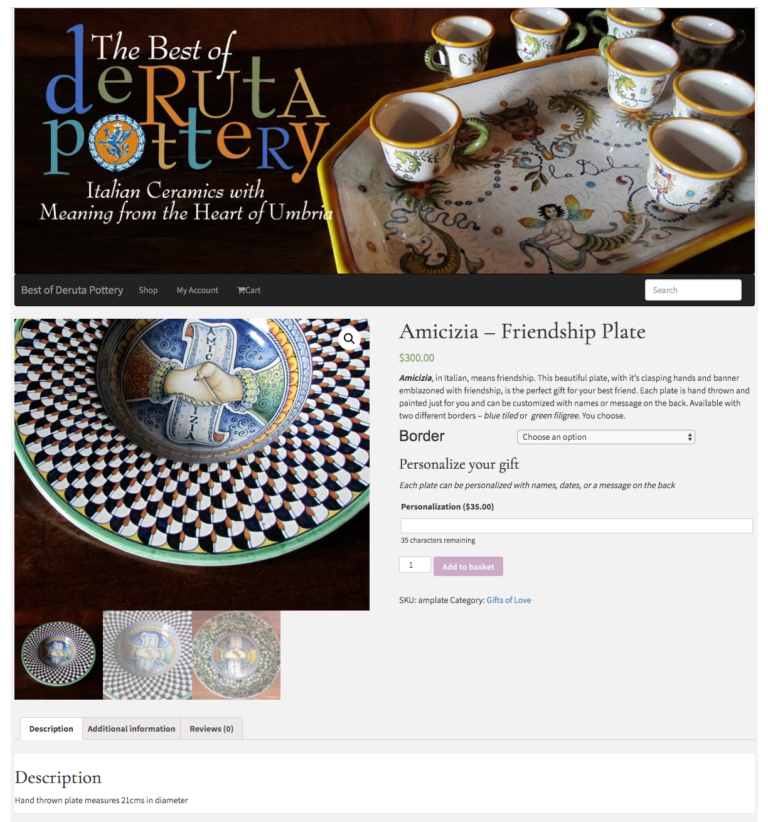Select the Description tab
This screenshot has height=822, width=768.
51,729
